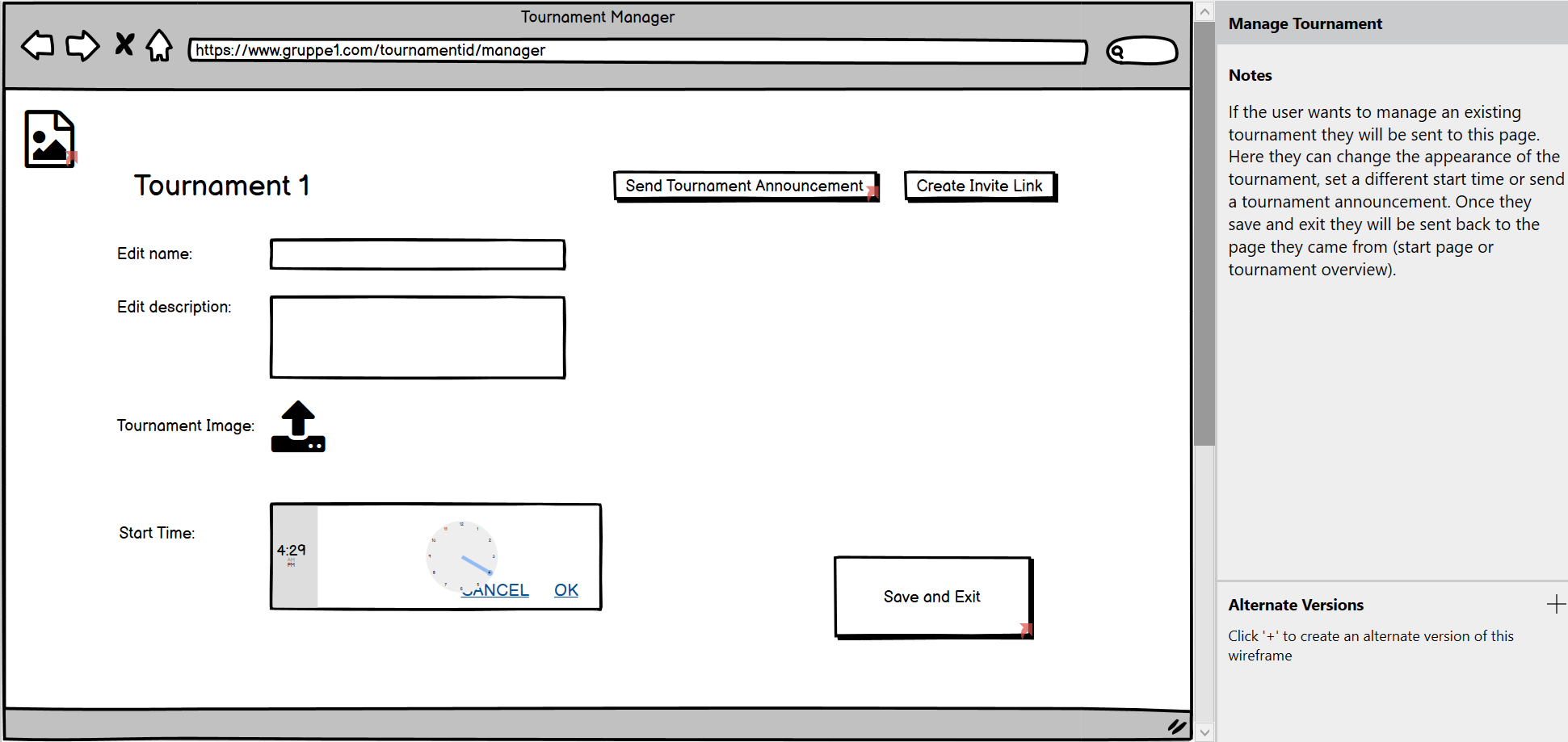Click into the Edit description text area

[x=418, y=337]
